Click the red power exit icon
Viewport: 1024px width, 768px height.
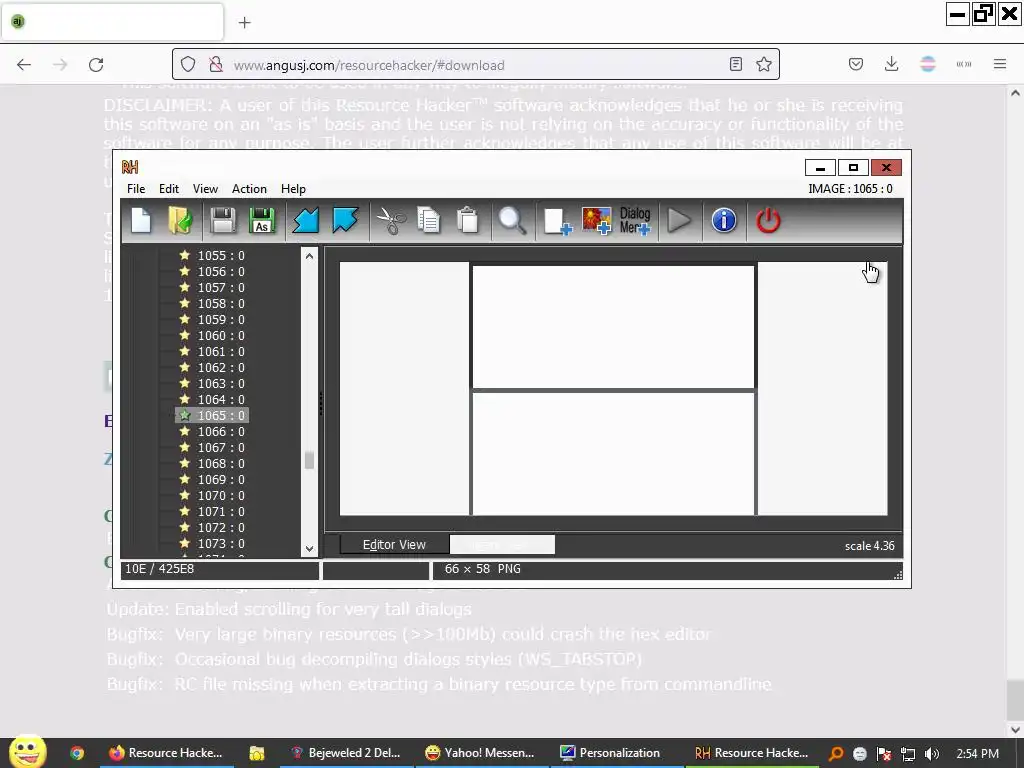point(768,221)
